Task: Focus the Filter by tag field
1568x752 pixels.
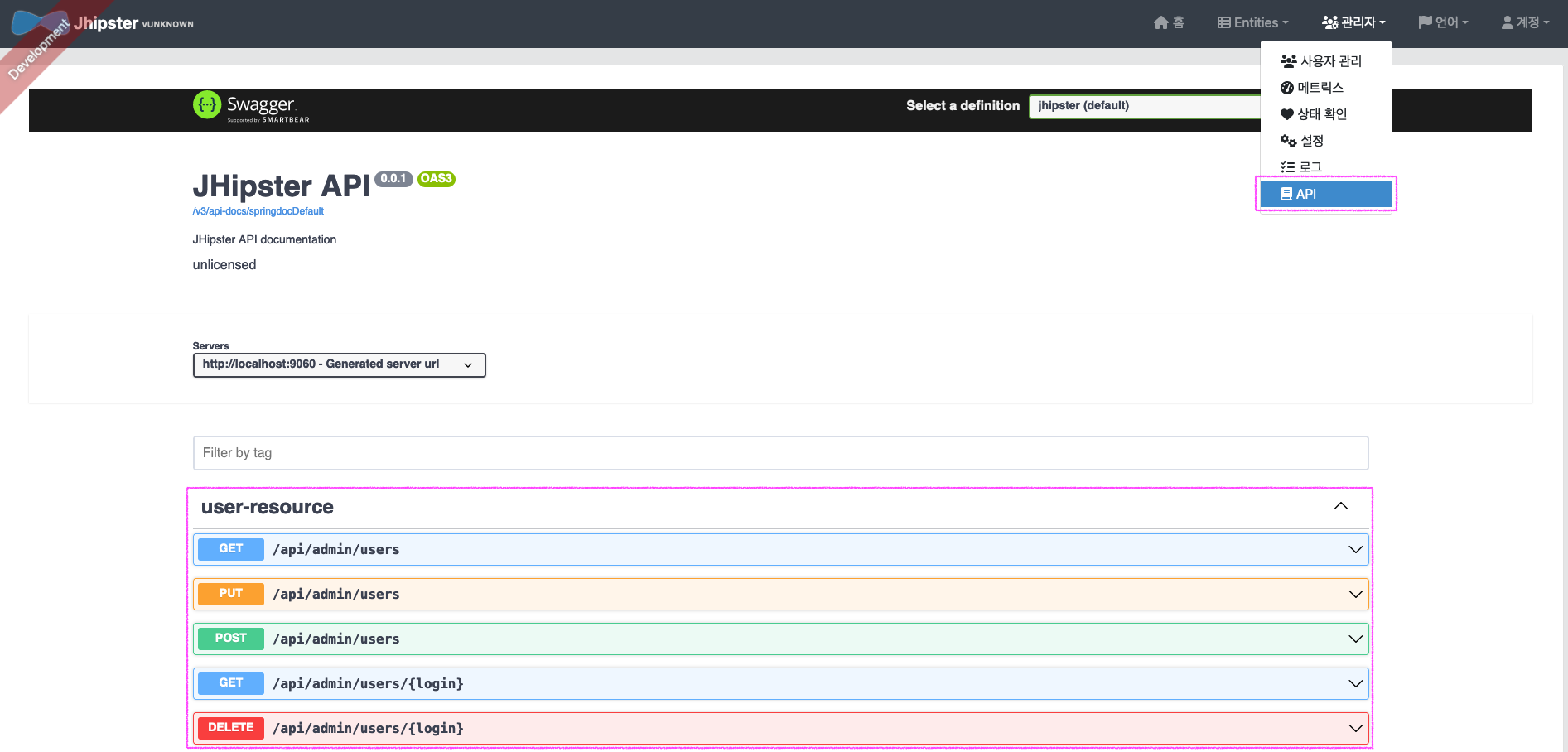Action: pyautogui.click(x=780, y=453)
